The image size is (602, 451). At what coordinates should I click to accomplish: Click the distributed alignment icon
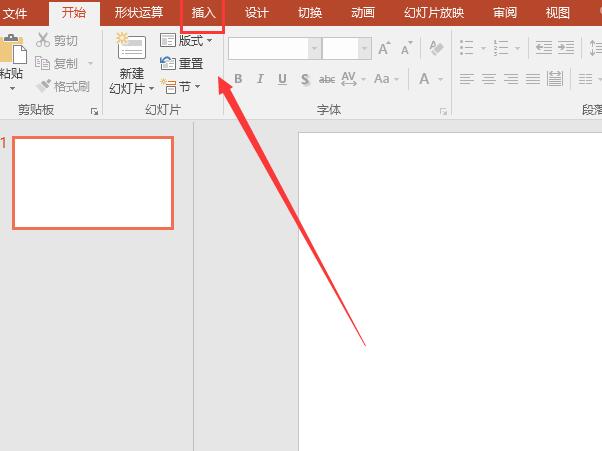tap(555, 79)
